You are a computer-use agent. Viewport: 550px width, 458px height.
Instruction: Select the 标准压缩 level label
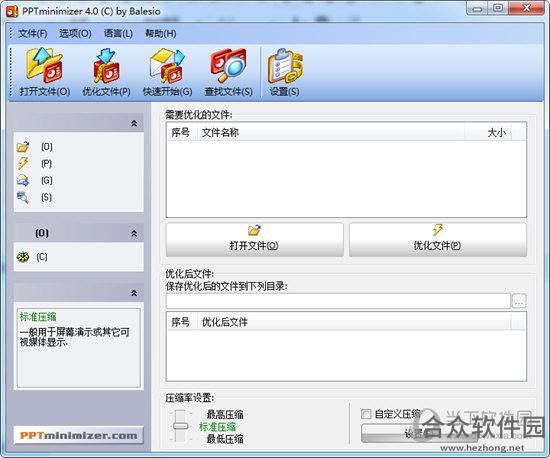(217, 427)
